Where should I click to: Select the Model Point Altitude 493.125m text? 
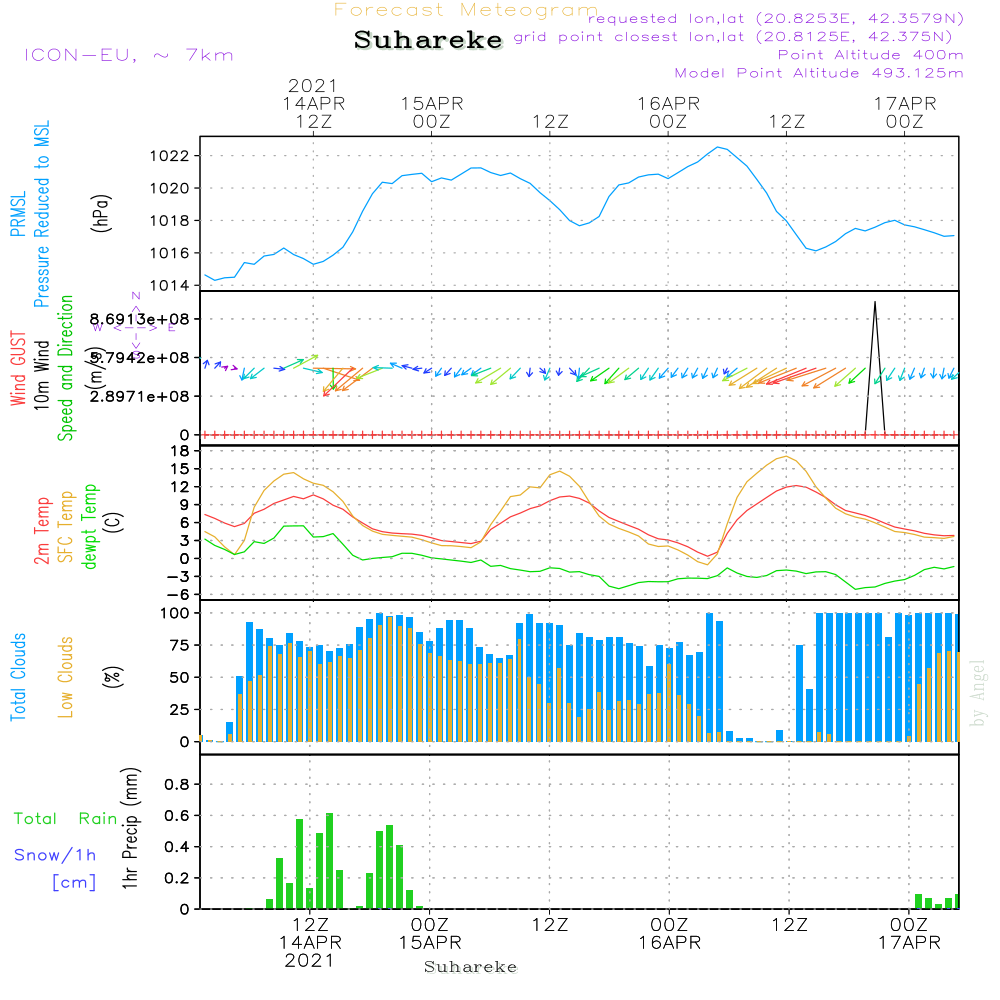(819, 73)
